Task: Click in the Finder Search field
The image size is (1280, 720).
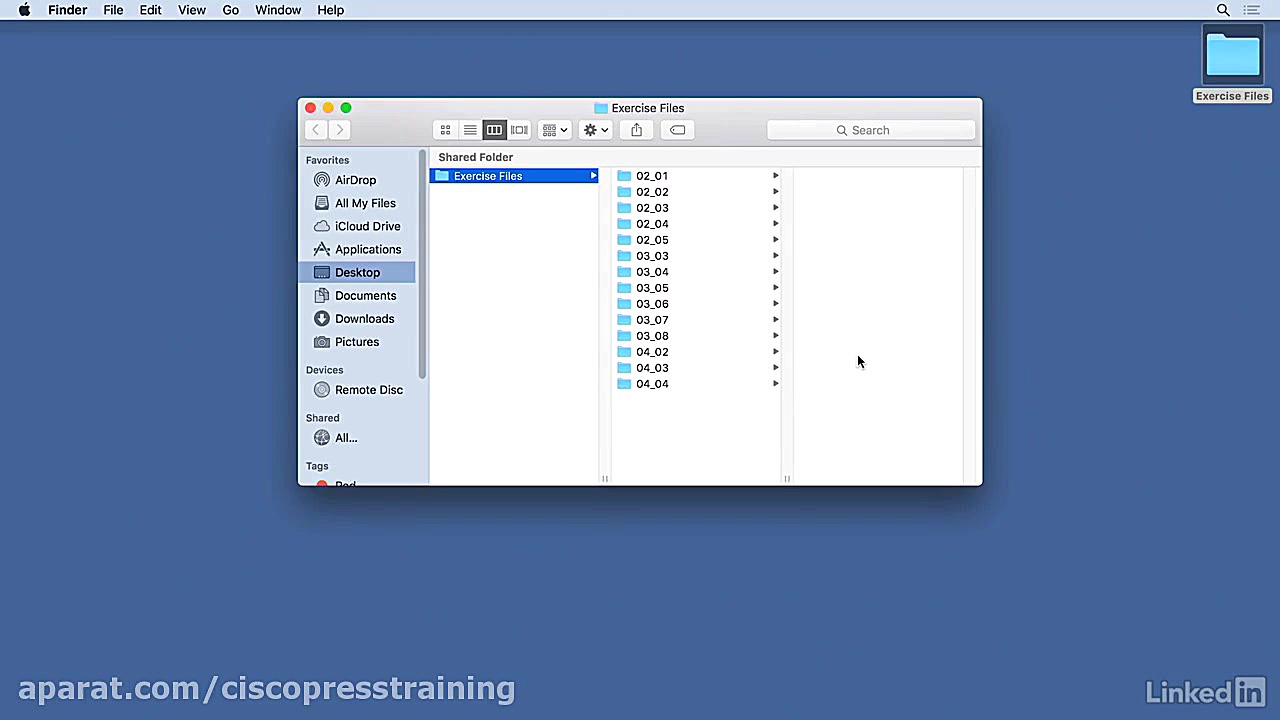Action: 871,130
